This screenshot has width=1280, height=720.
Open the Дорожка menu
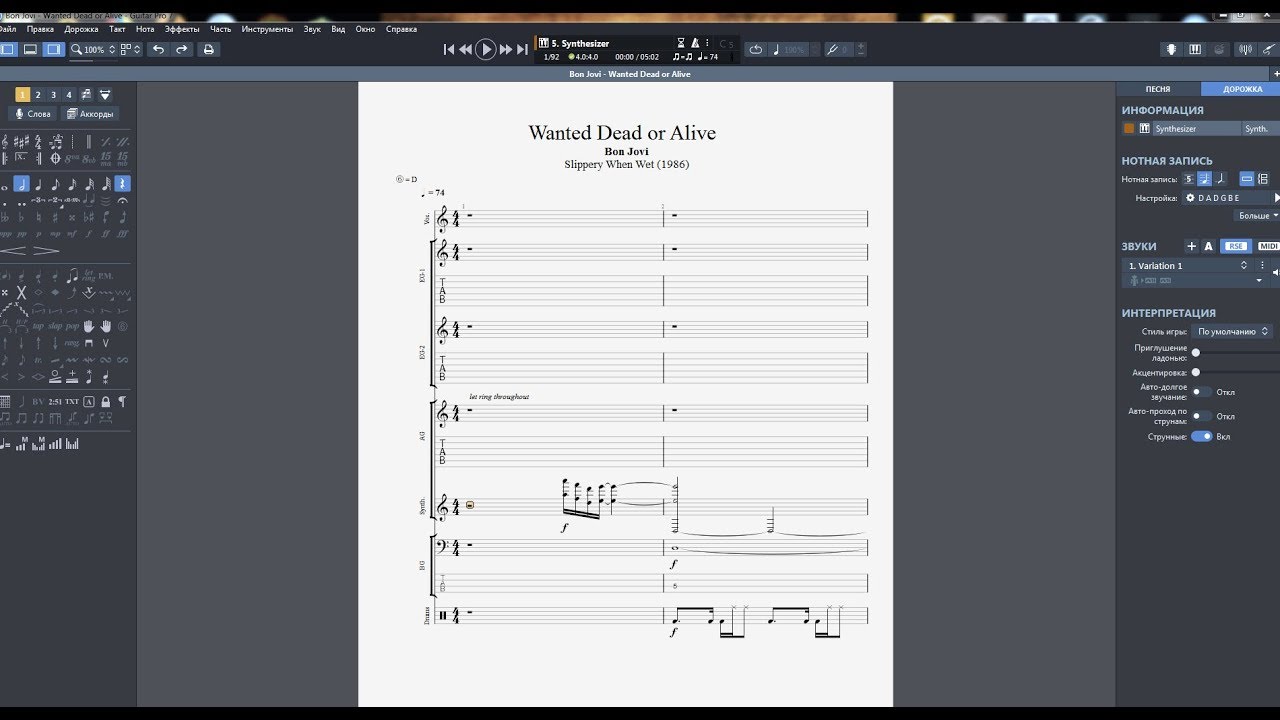(x=81, y=29)
